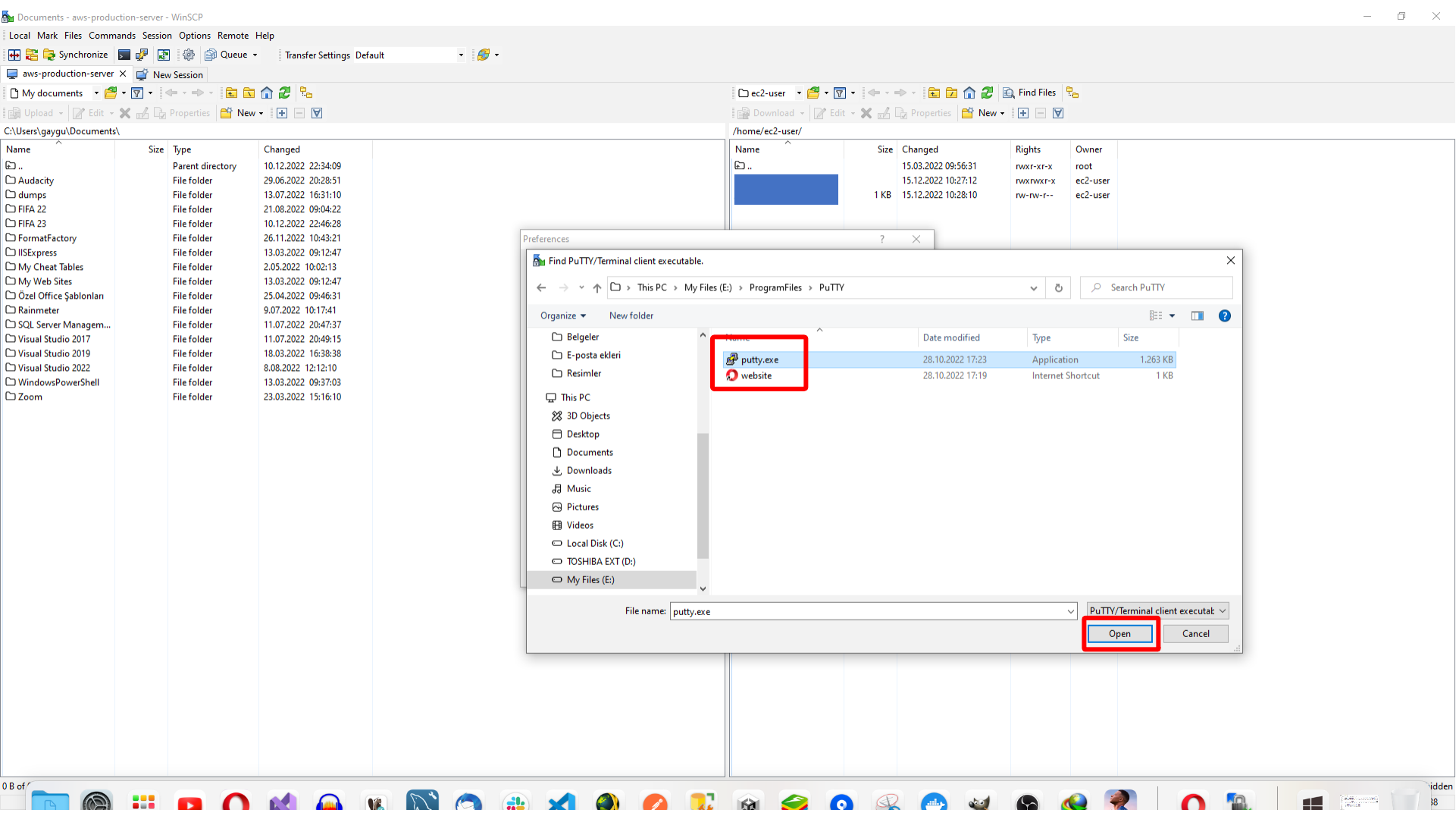
Task: Go to the local home directory icon
Action: [267, 93]
